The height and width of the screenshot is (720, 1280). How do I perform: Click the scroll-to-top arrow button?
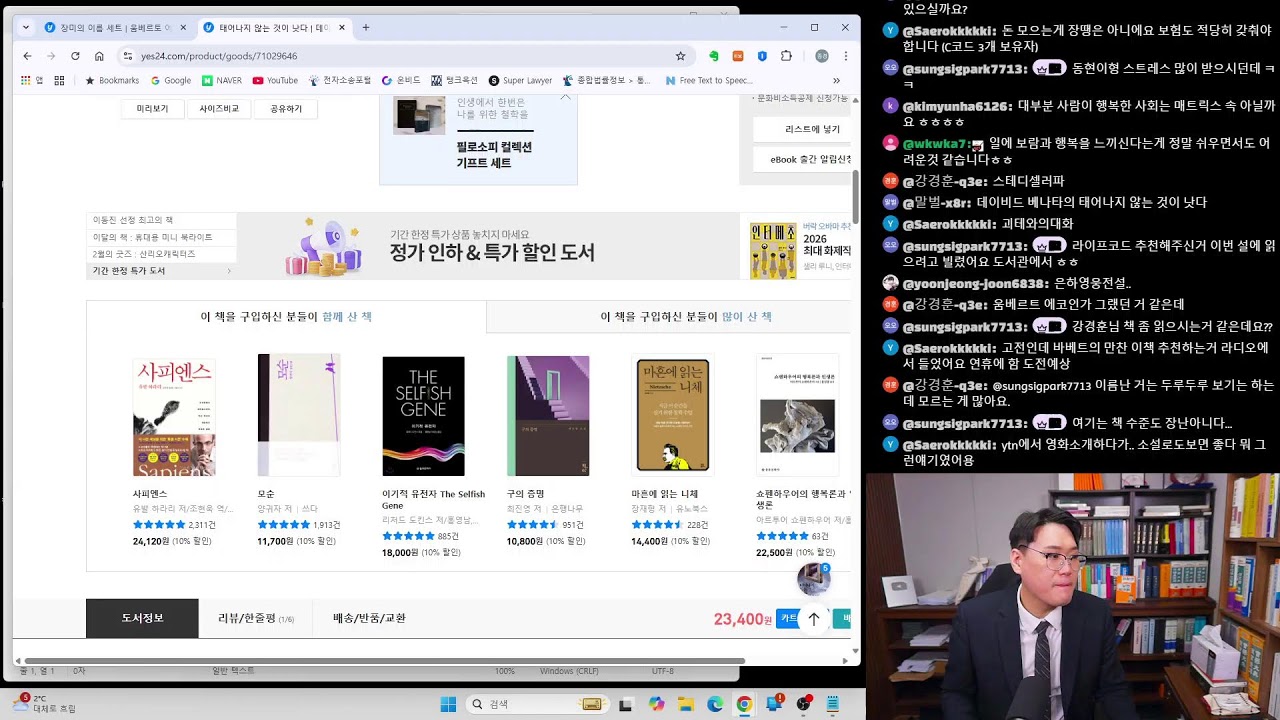pyautogui.click(x=814, y=619)
